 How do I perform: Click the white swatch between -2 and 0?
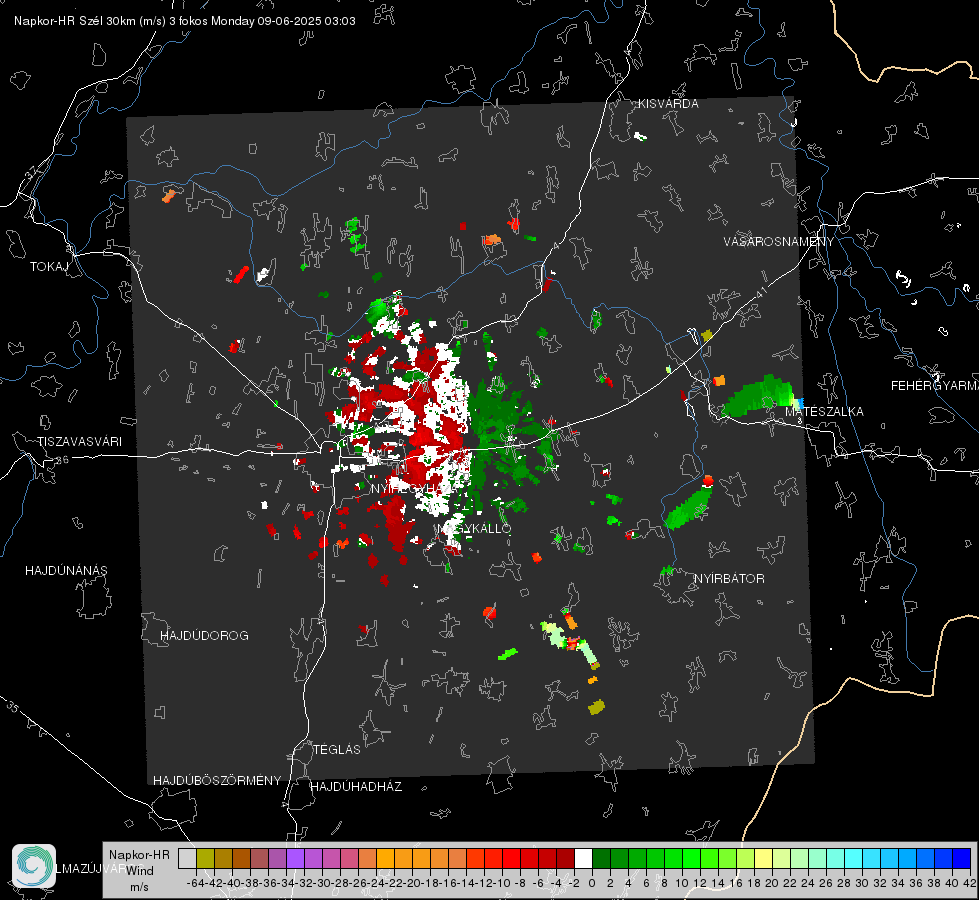583,858
